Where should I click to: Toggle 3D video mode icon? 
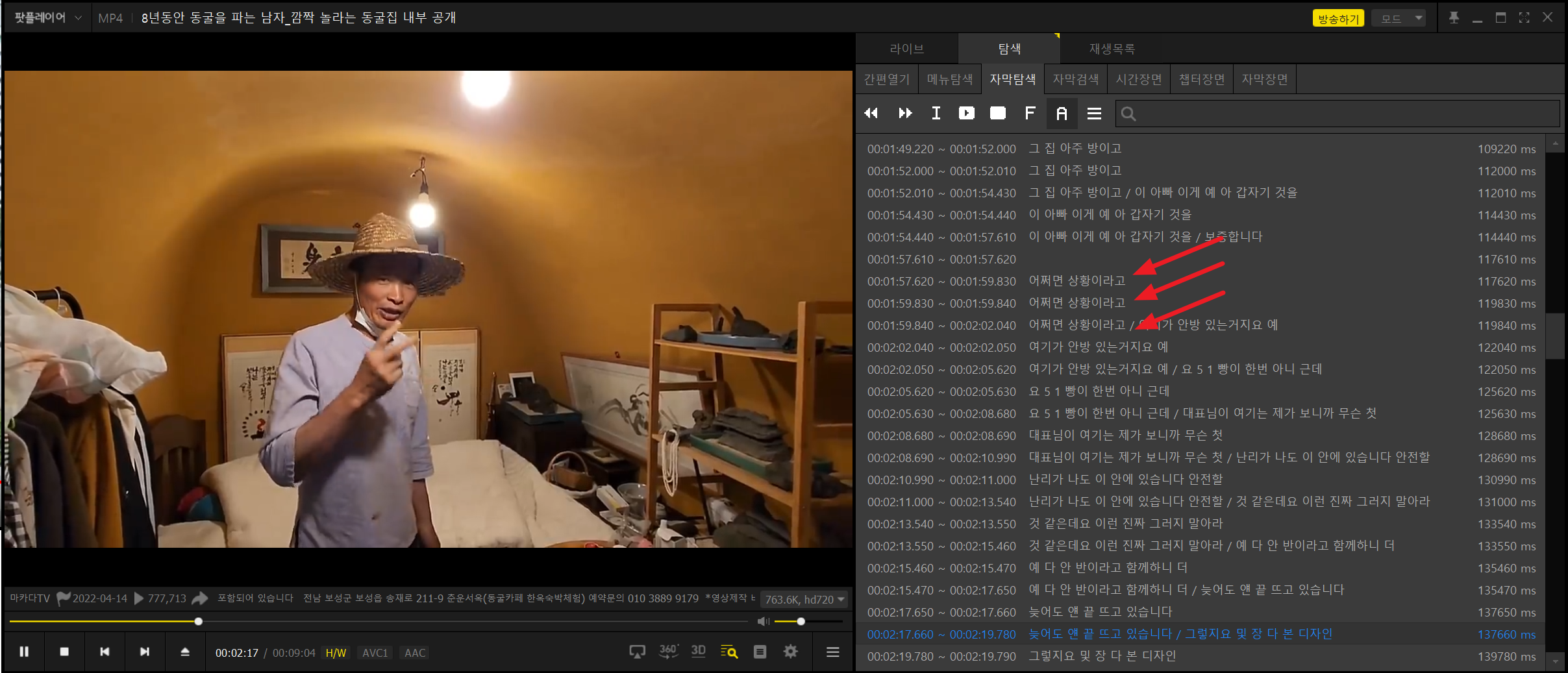(x=698, y=651)
